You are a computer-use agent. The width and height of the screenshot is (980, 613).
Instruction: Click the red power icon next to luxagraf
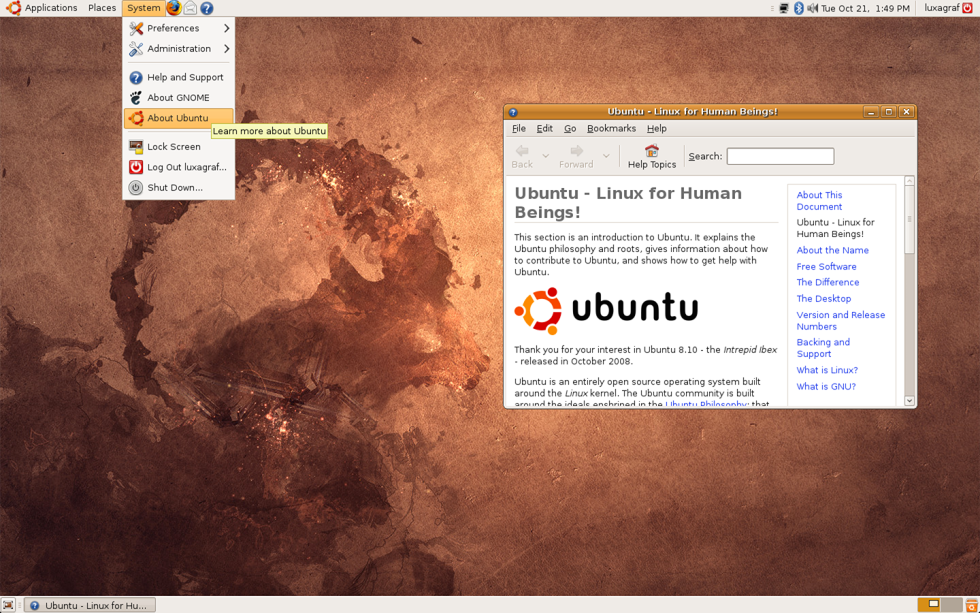pos(967,8)
